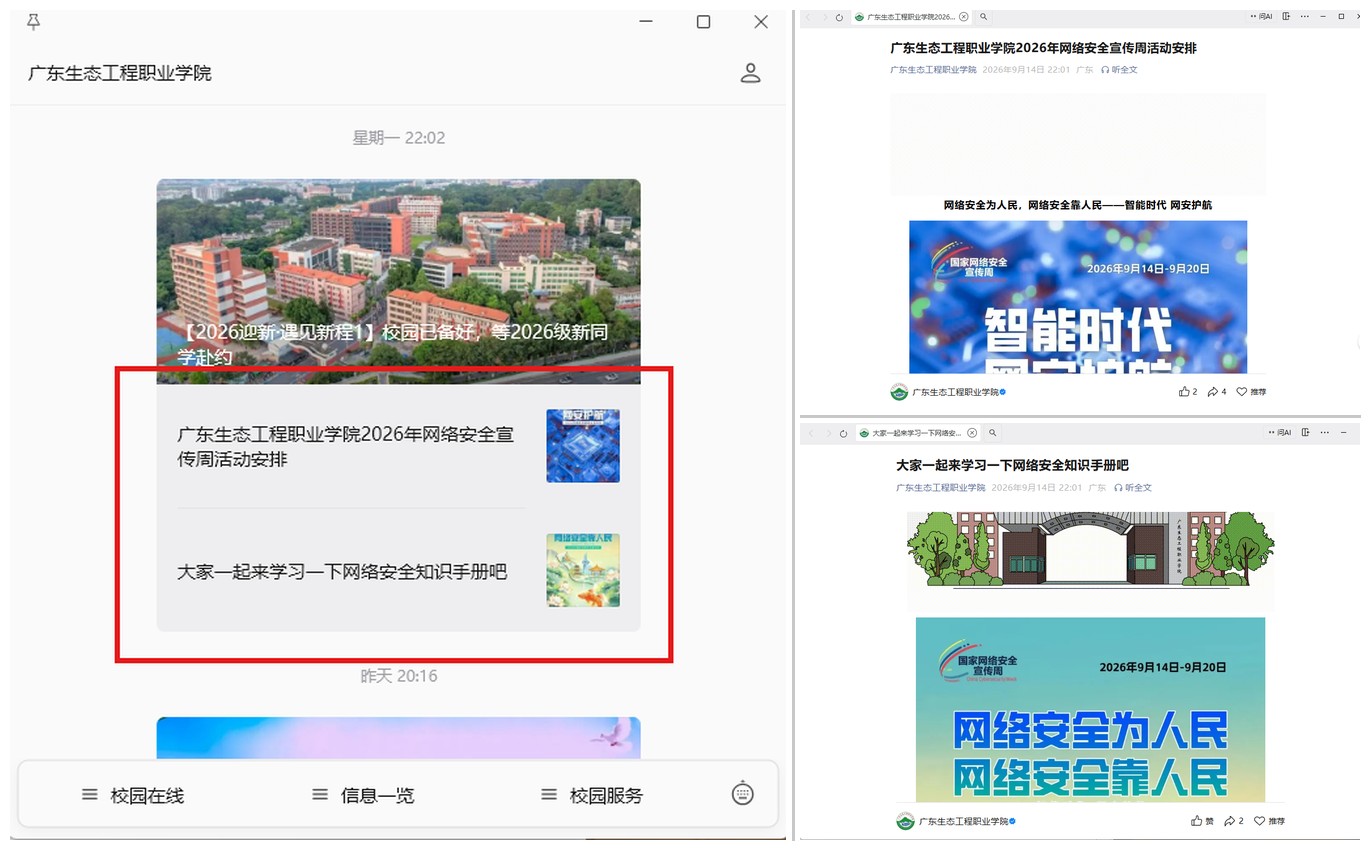1370x850 pixels.
Task: Open the 2026迎新 campus article cover
Action: (x=398, y=281)
